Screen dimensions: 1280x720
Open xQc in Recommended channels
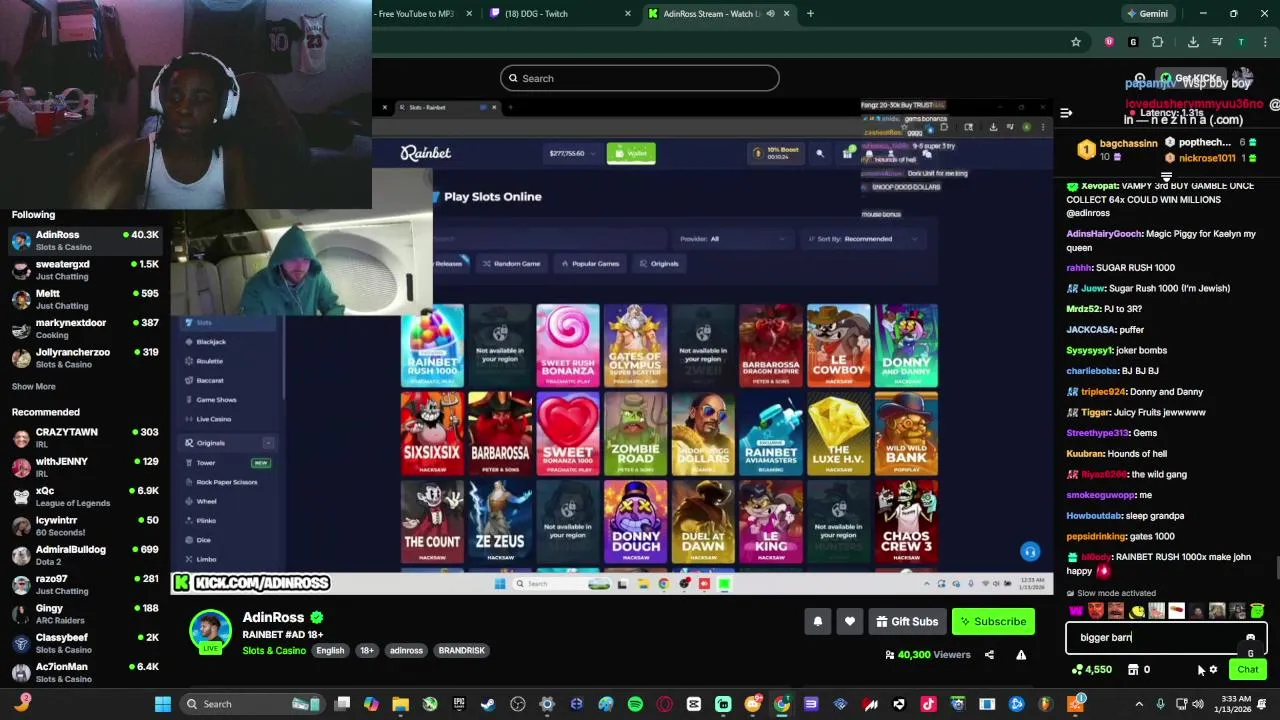pyautogui.click(x=84, y=497)
